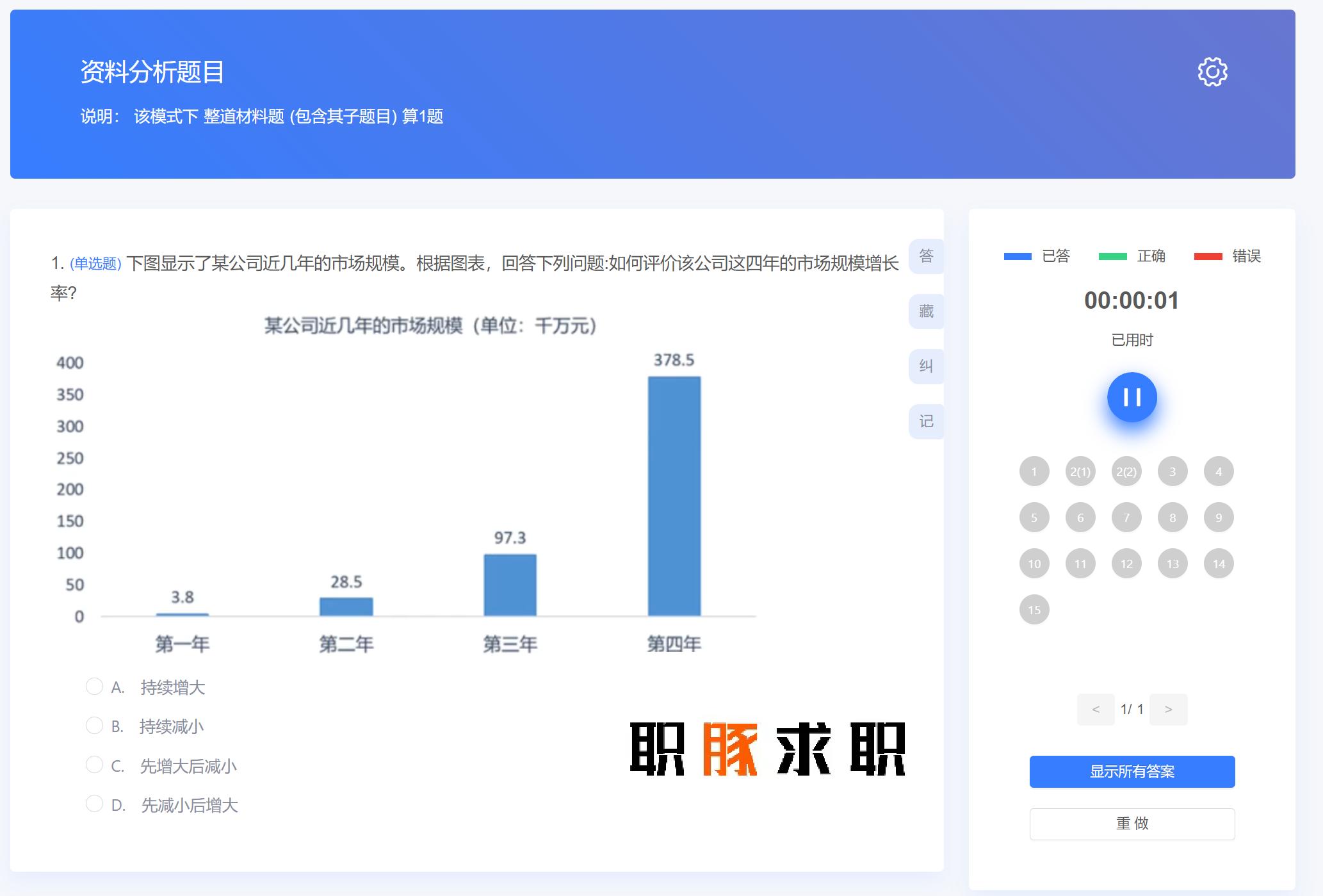Click the 记 notes side tab
This screenshot has height=896, width=1323.
pos(926,421)
